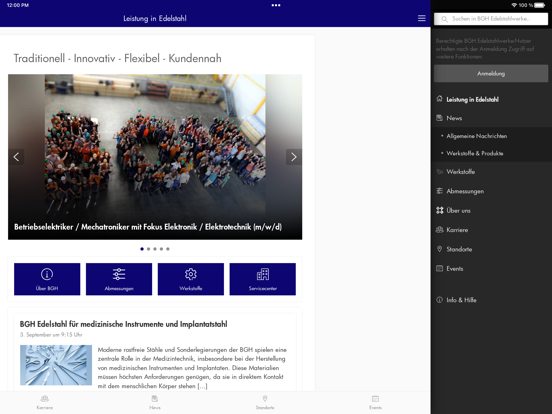Select the fourth carousel dot
Viewport: 552px width, 414px height.
161,249
